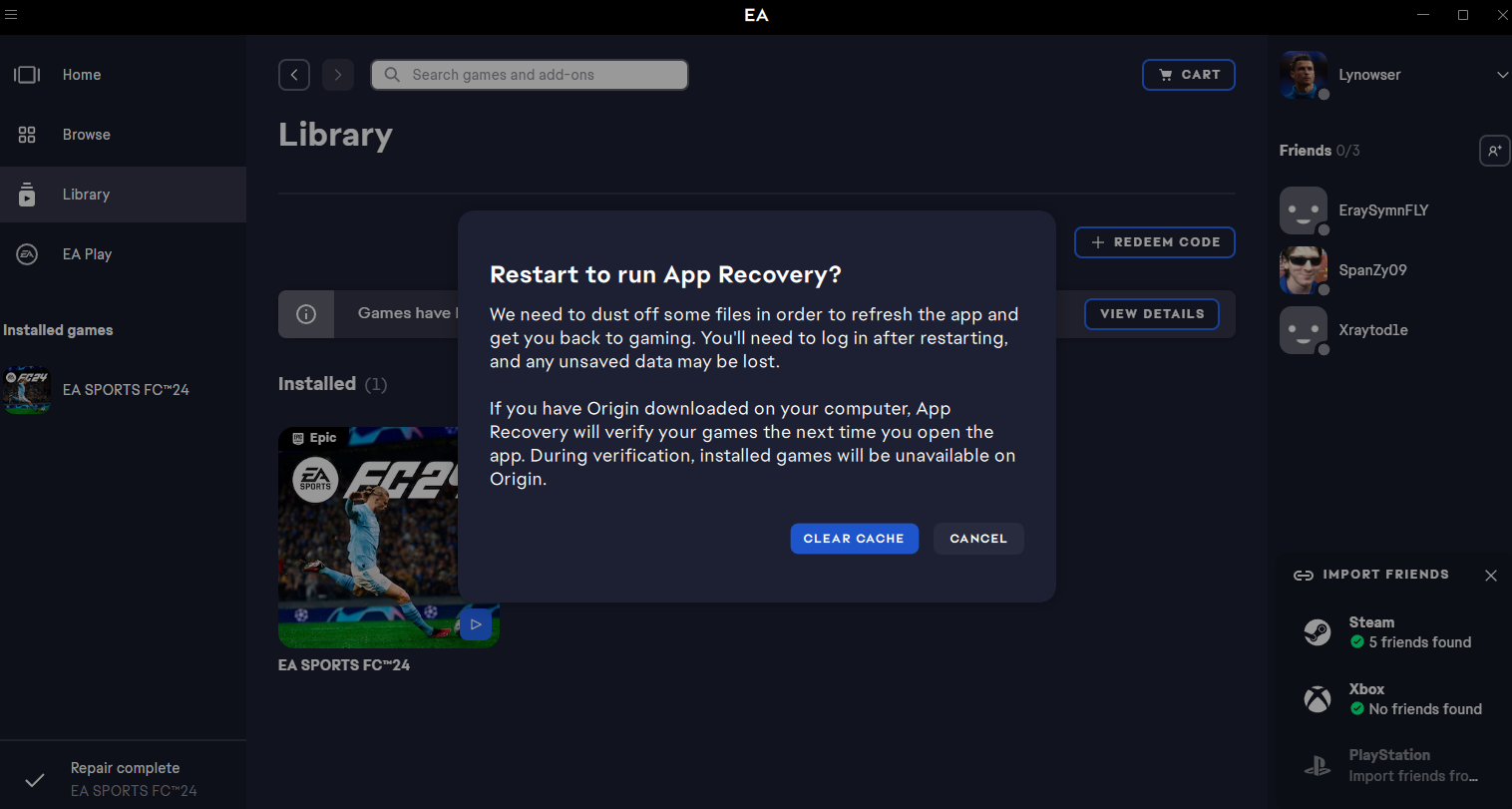Expand the Lynowser account dropdown chevron

(1502, 75)
